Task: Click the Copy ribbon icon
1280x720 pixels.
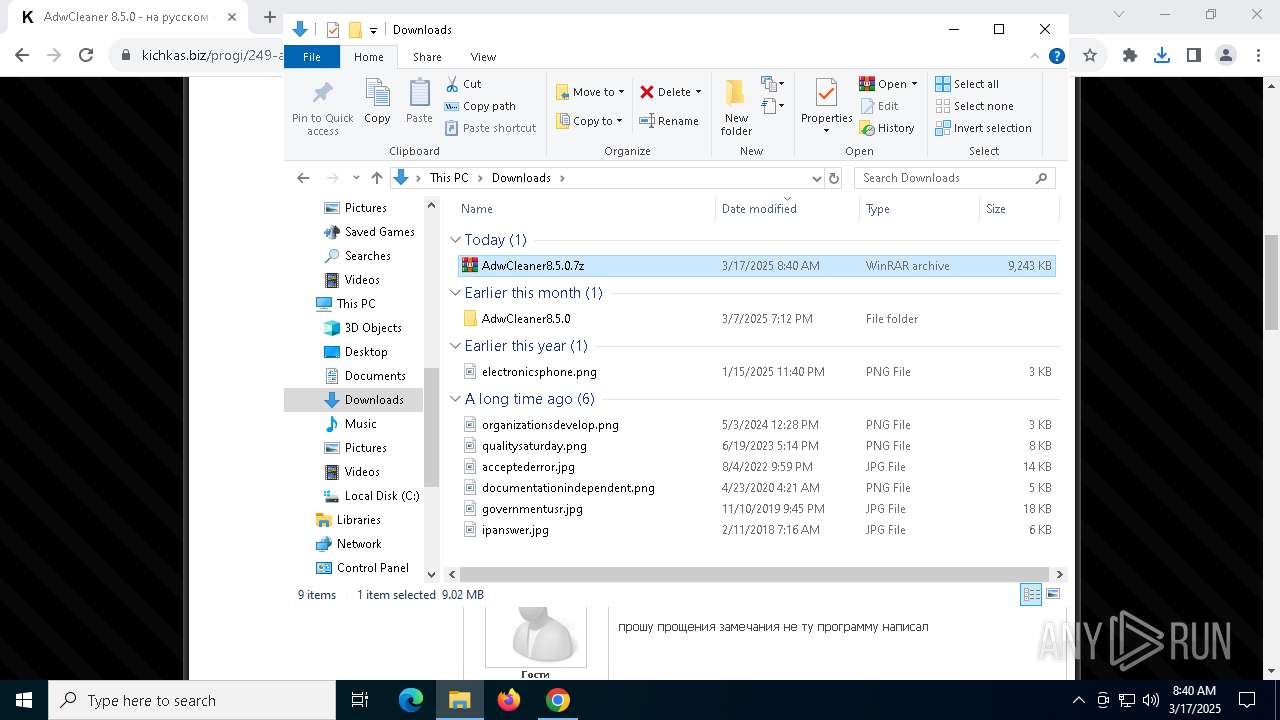Action: [x=377, y=101]
